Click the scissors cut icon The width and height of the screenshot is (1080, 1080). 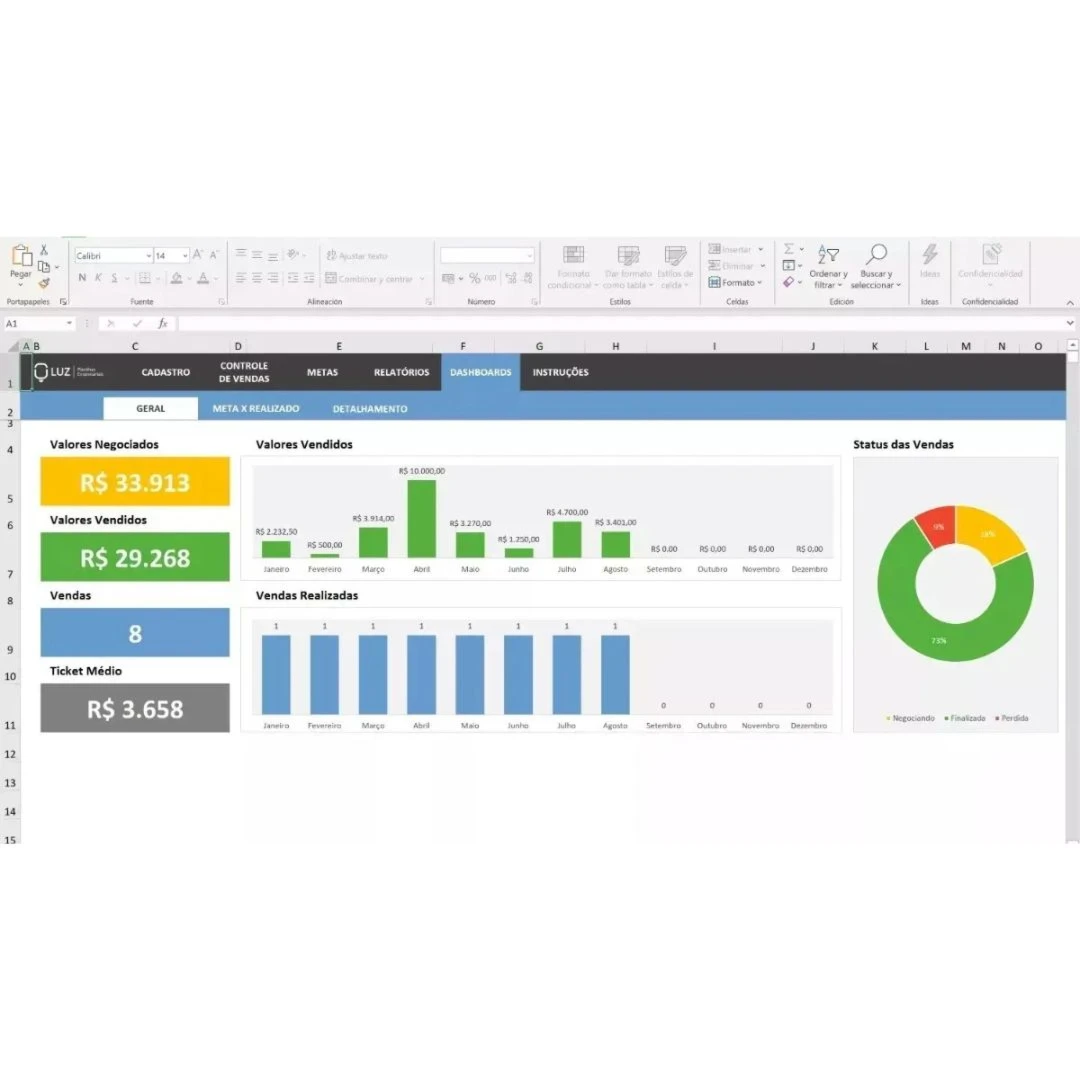(44, 250)
